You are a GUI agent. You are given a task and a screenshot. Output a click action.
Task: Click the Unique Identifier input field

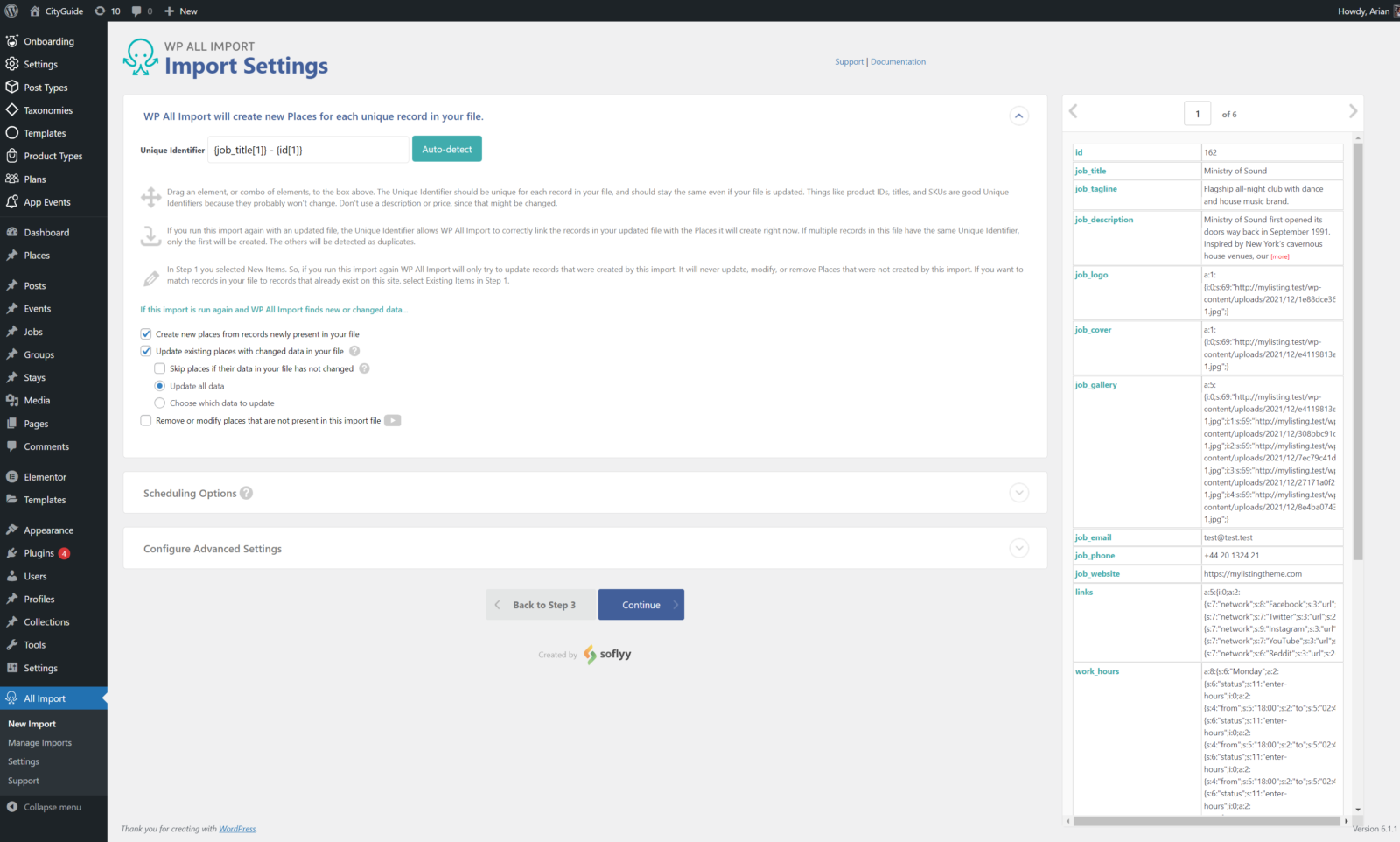[308, 149]
